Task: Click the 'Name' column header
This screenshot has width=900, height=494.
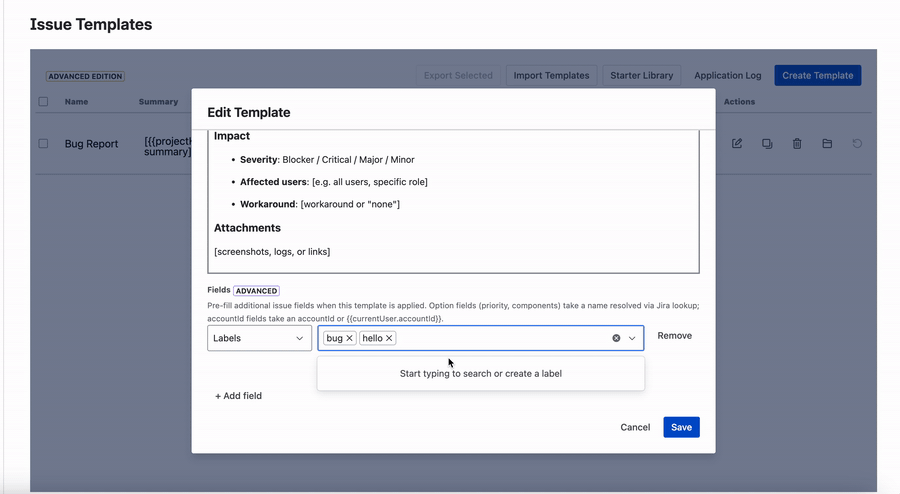Action: 76,102
